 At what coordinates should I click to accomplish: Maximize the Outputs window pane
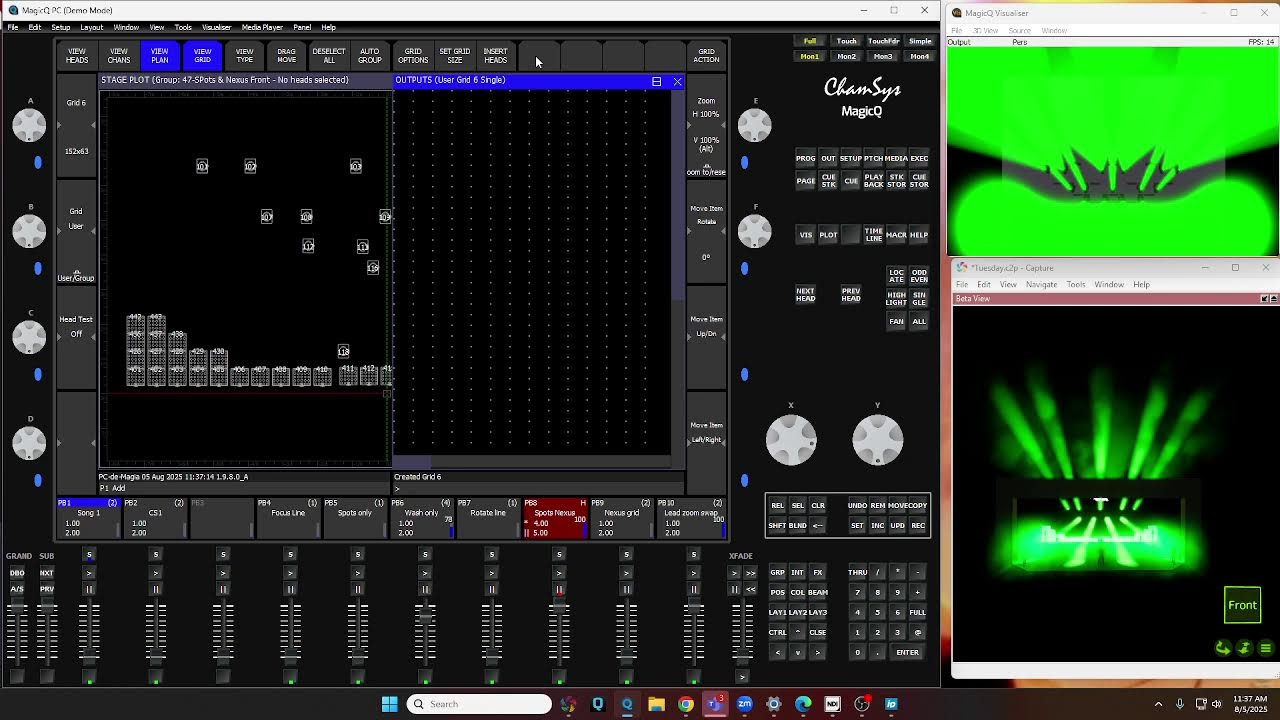click(656, 81)
